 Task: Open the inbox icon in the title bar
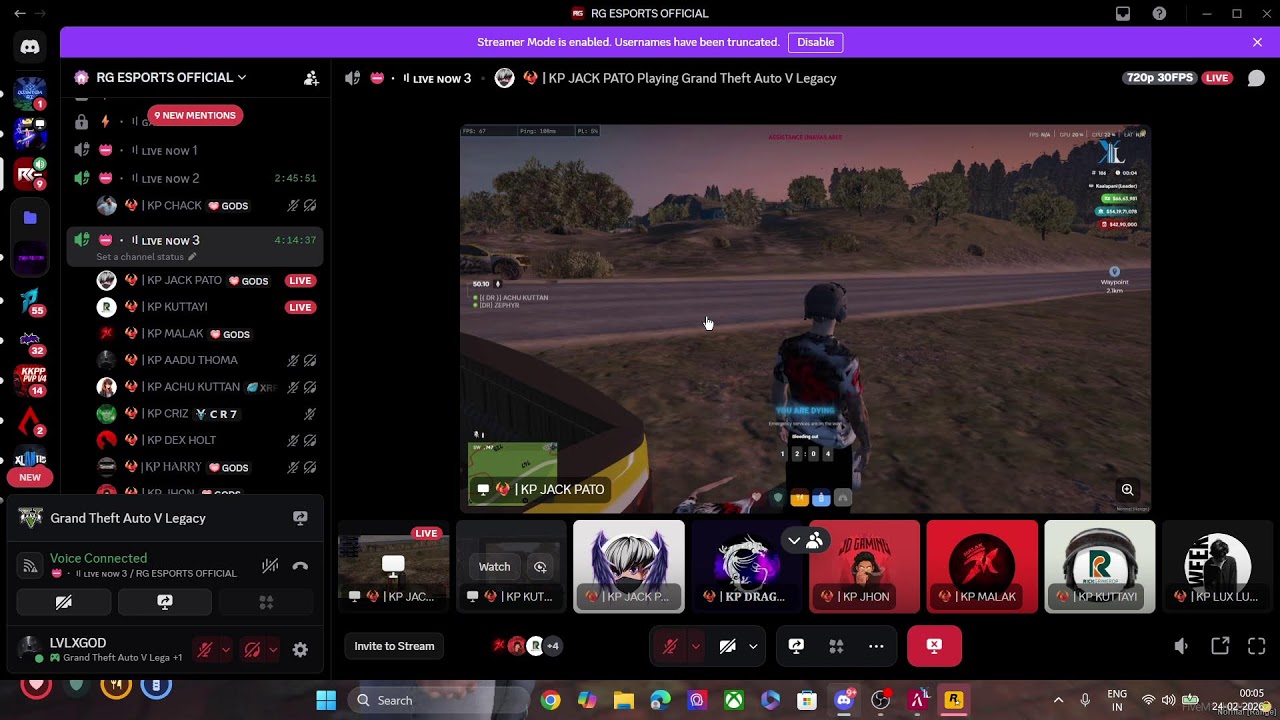coord(1123,14)
